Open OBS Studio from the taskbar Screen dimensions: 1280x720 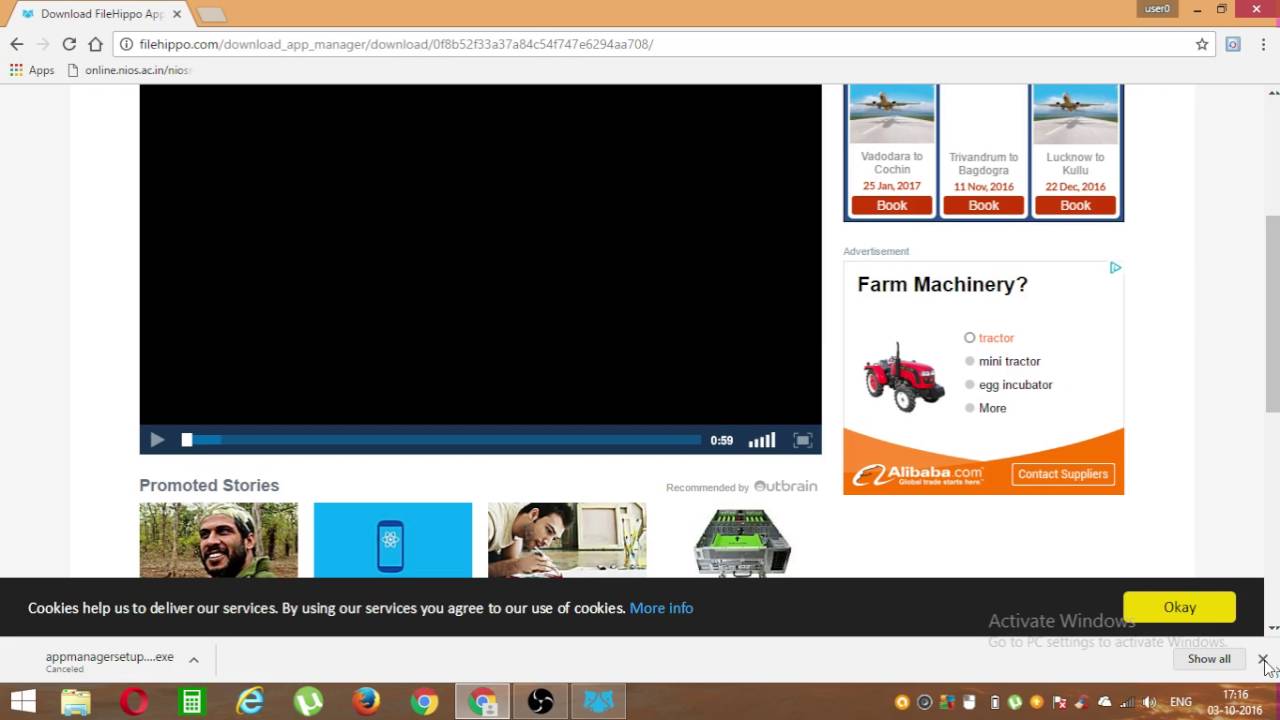pos(540,701)
